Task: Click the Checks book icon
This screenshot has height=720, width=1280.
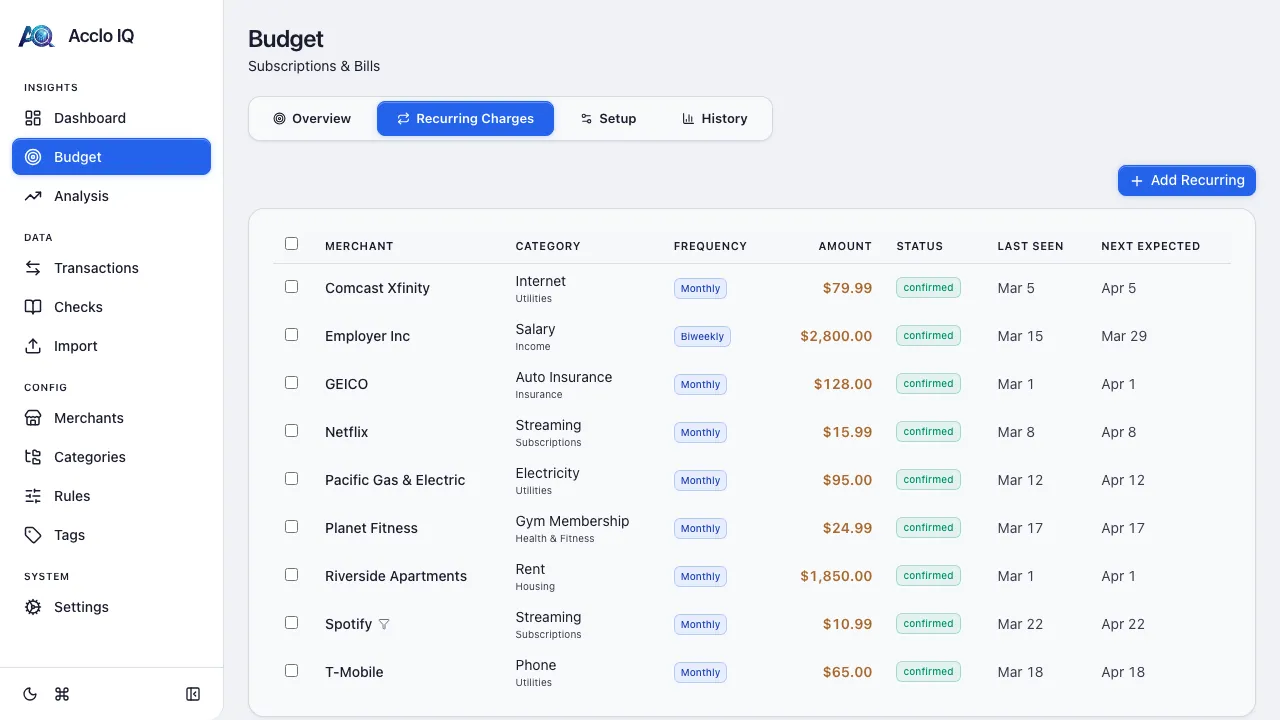Action: tap(33, 307)
